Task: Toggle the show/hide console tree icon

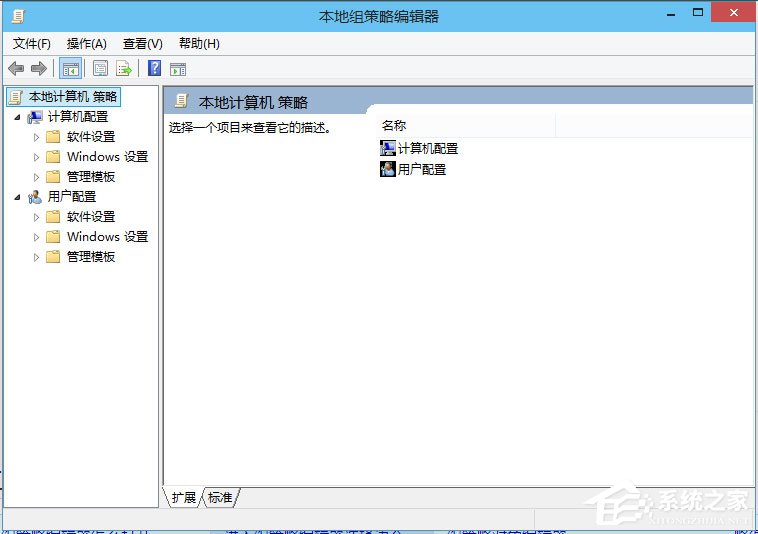Action: pos(71,68)
